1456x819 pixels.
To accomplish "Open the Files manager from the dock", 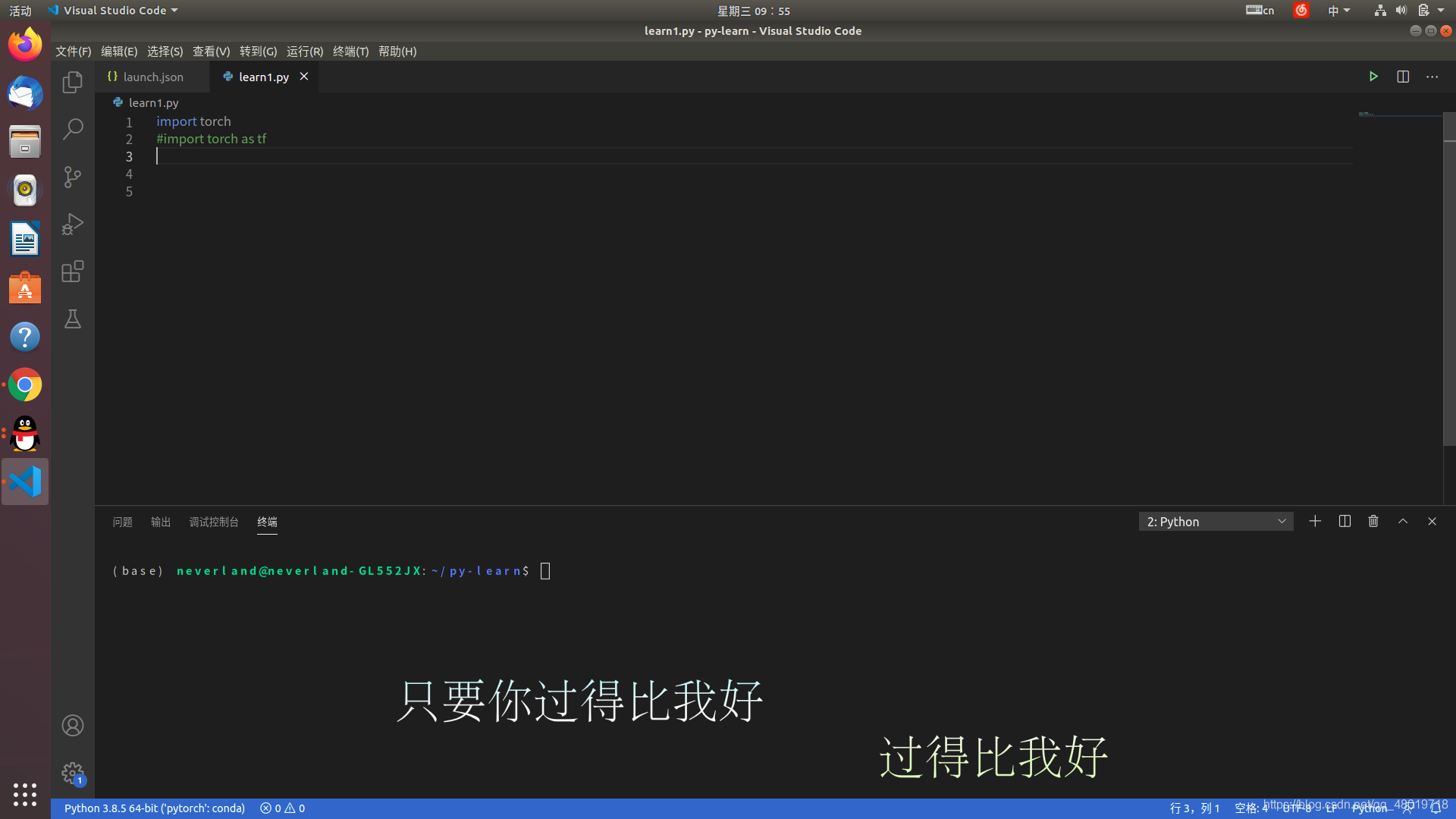I will pyautogui.click(x=25, y=142).
